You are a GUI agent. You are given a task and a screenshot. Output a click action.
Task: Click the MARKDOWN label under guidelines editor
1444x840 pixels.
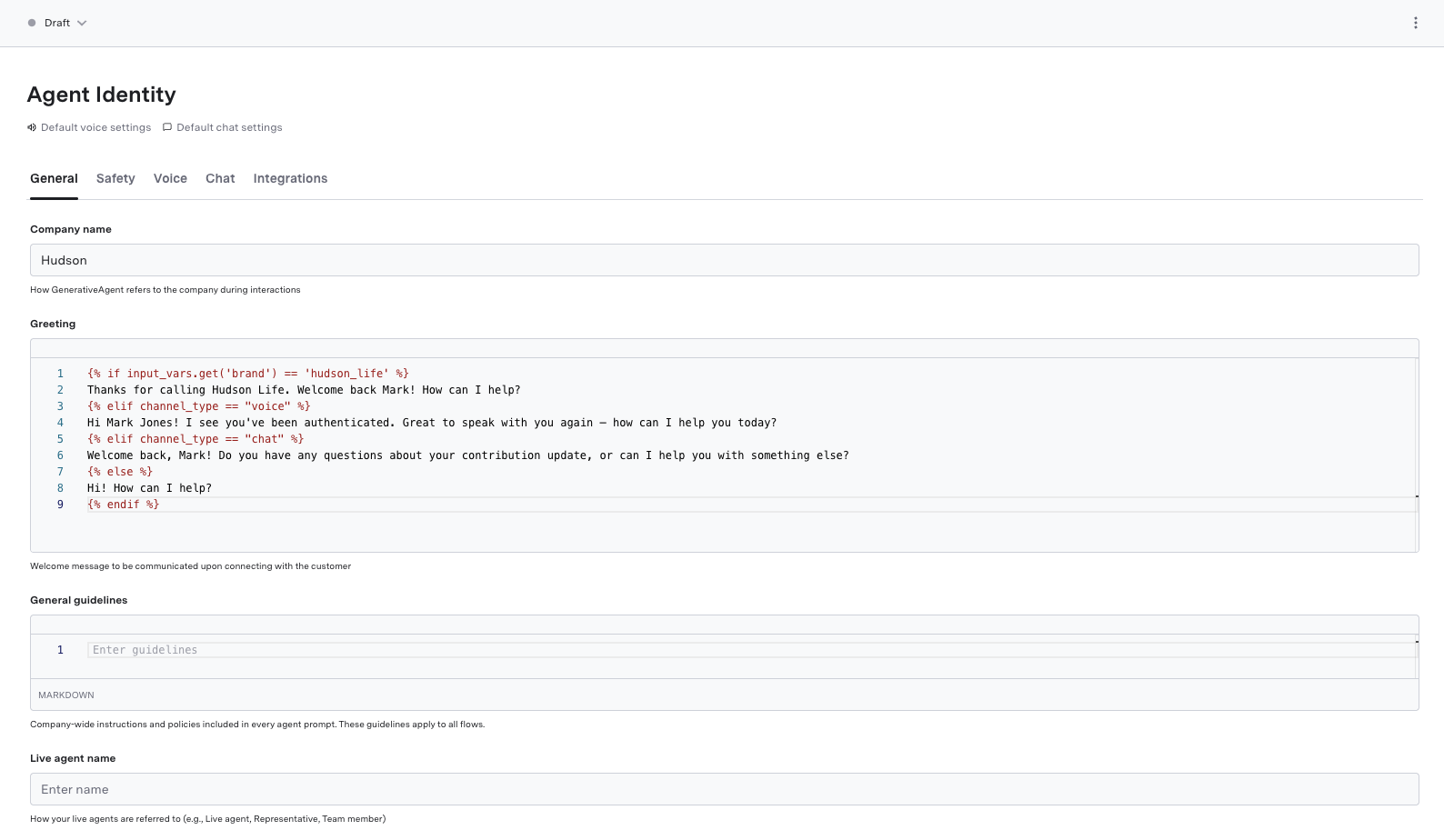pos(66,695)
